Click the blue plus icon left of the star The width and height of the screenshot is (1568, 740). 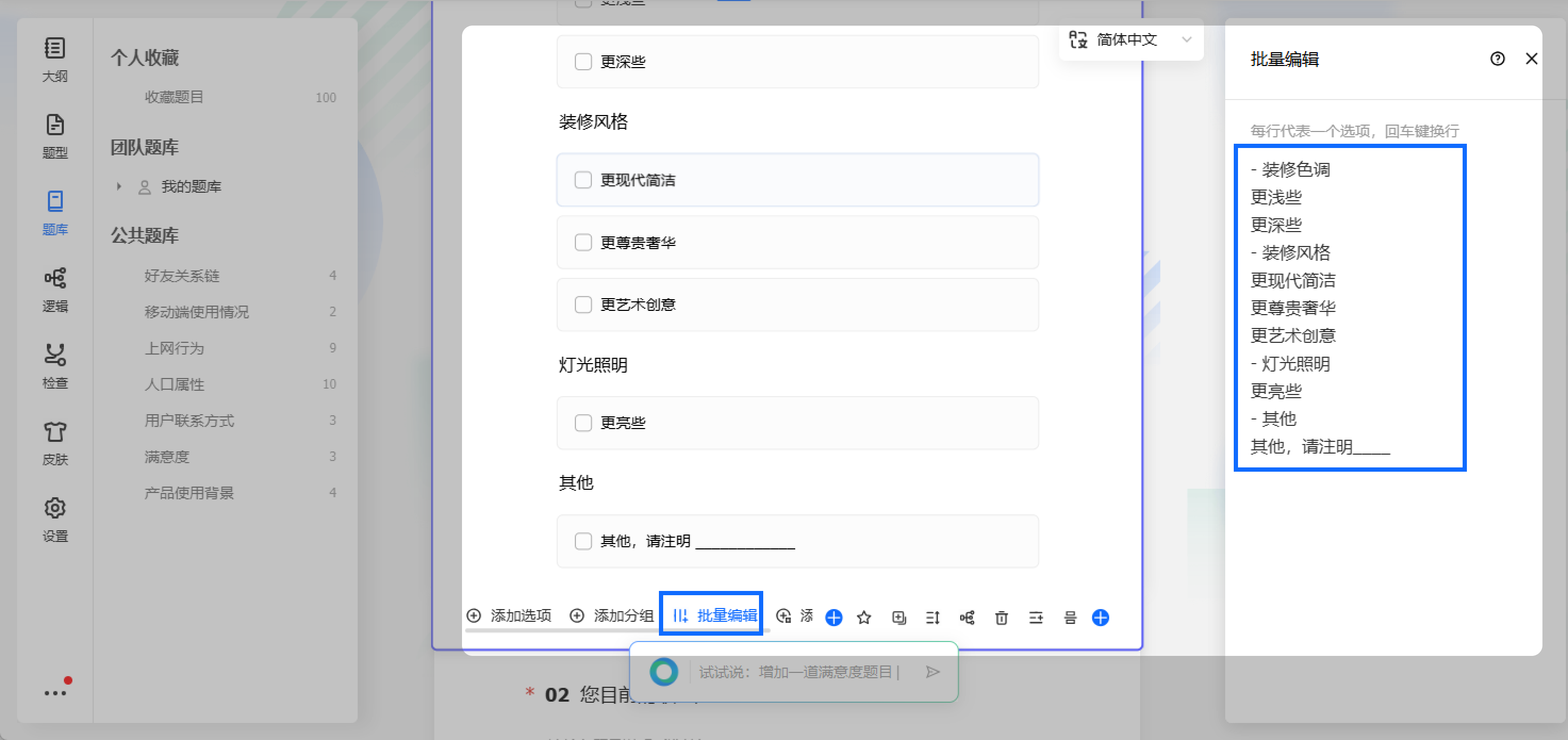tap(834, 618)
